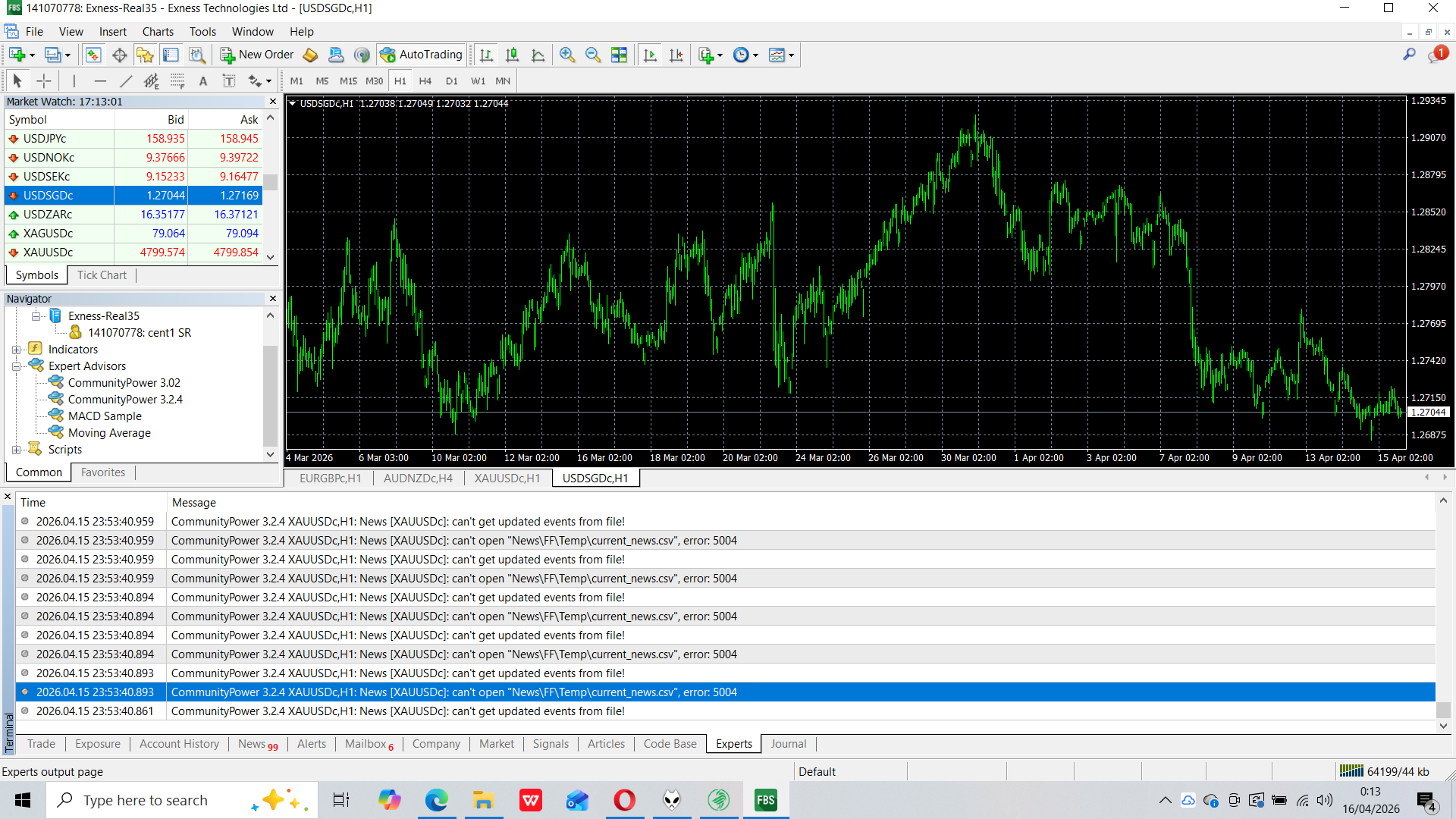Viewport: 1456px width, 819px height.
Task: Select the Crosshair cursor tool
Action: click(x=44, y=81)
